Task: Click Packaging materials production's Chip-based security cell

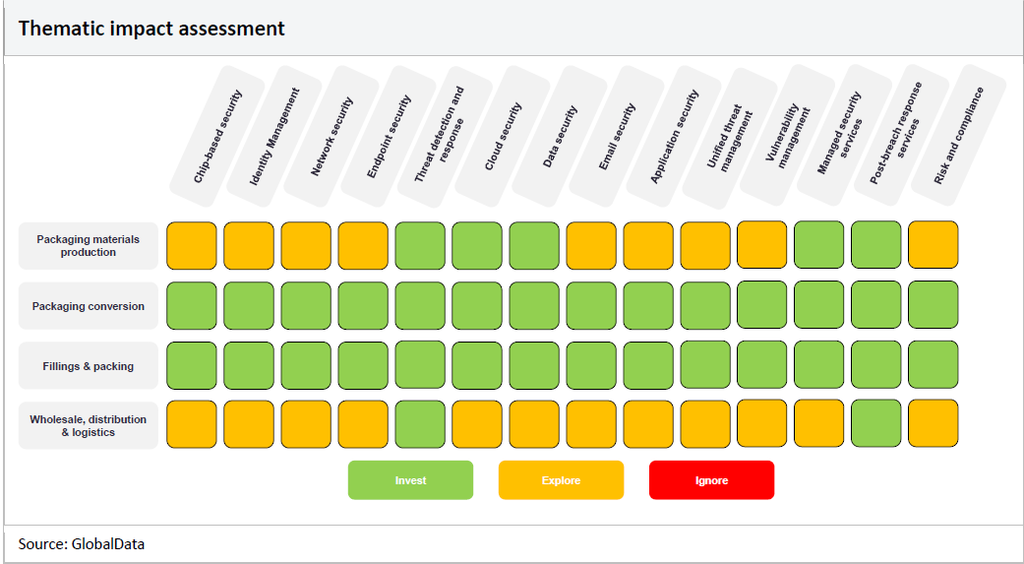Action: [x=191, y=246]
